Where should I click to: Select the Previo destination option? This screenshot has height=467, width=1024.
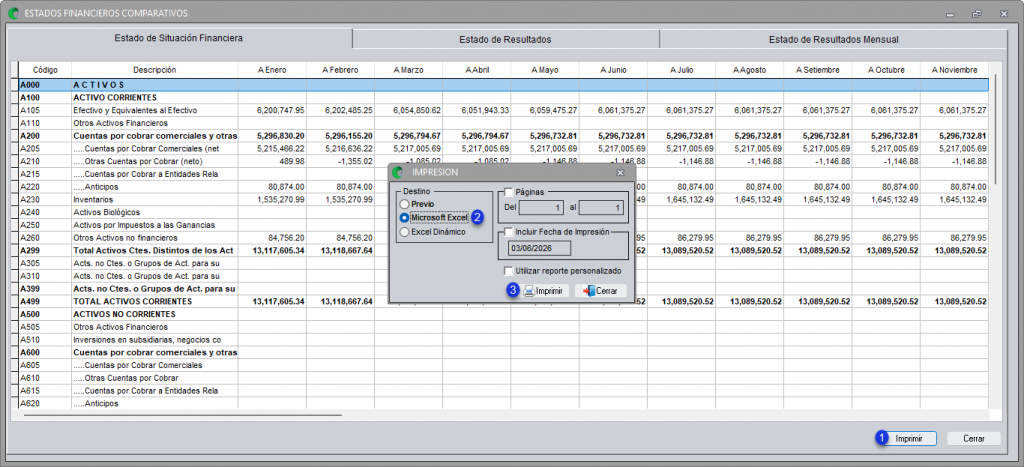(417, 204)
